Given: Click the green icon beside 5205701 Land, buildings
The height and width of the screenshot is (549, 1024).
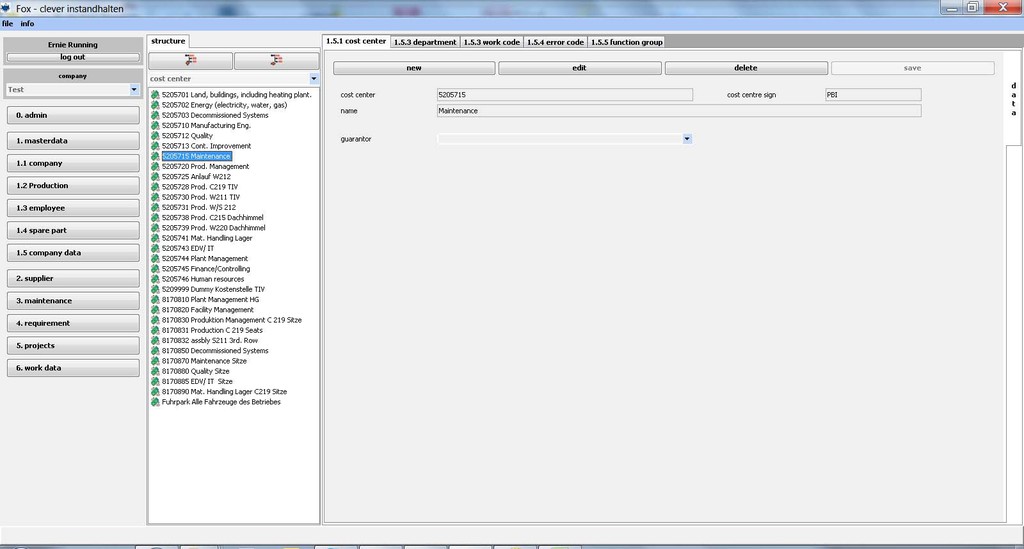Looking at the screenshot, I should click(155, 95).
